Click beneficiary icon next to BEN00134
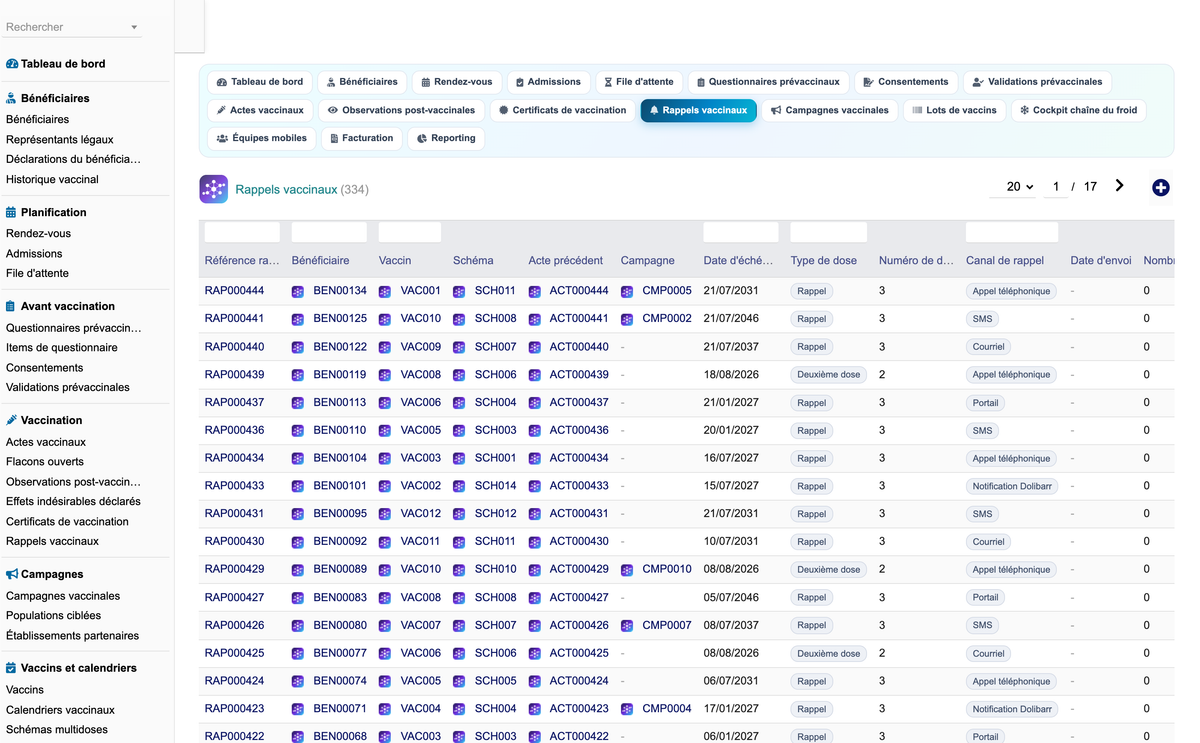1200x743 pixels. 297,291
